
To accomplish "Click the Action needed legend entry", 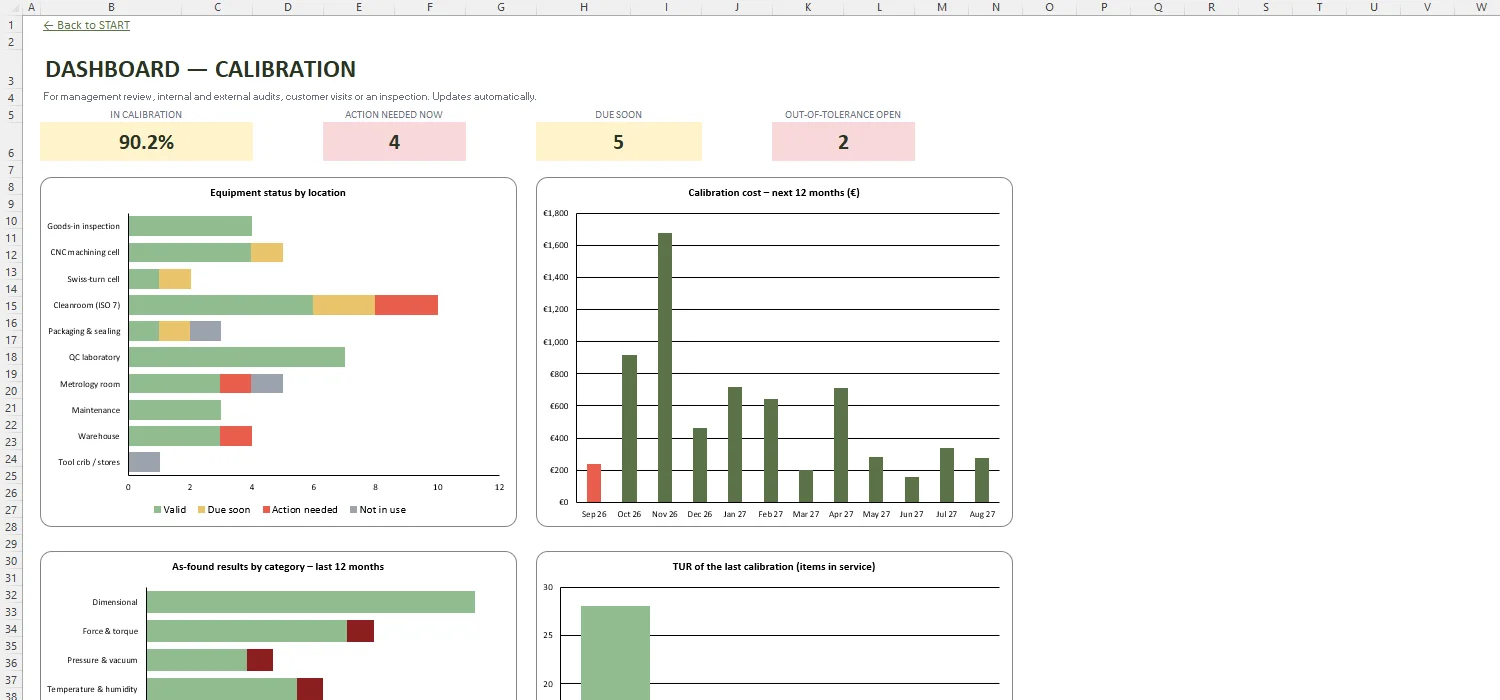I will [x=300, y=510].
